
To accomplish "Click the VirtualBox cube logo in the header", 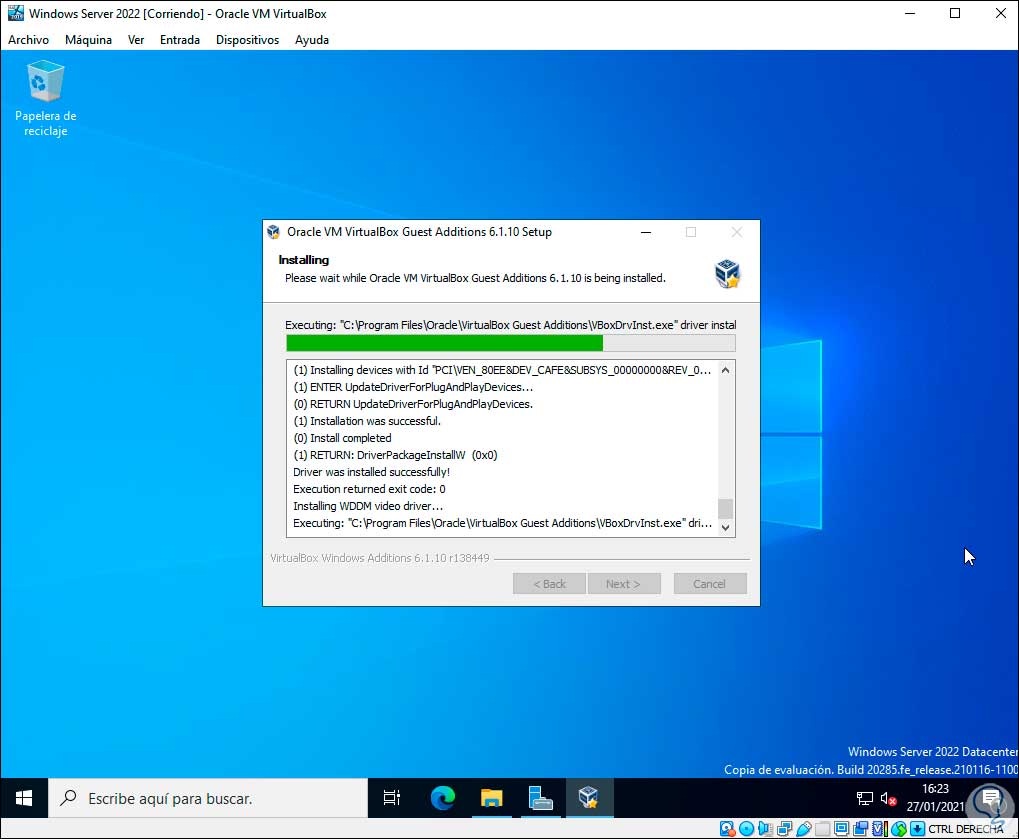I will point(728,273).
